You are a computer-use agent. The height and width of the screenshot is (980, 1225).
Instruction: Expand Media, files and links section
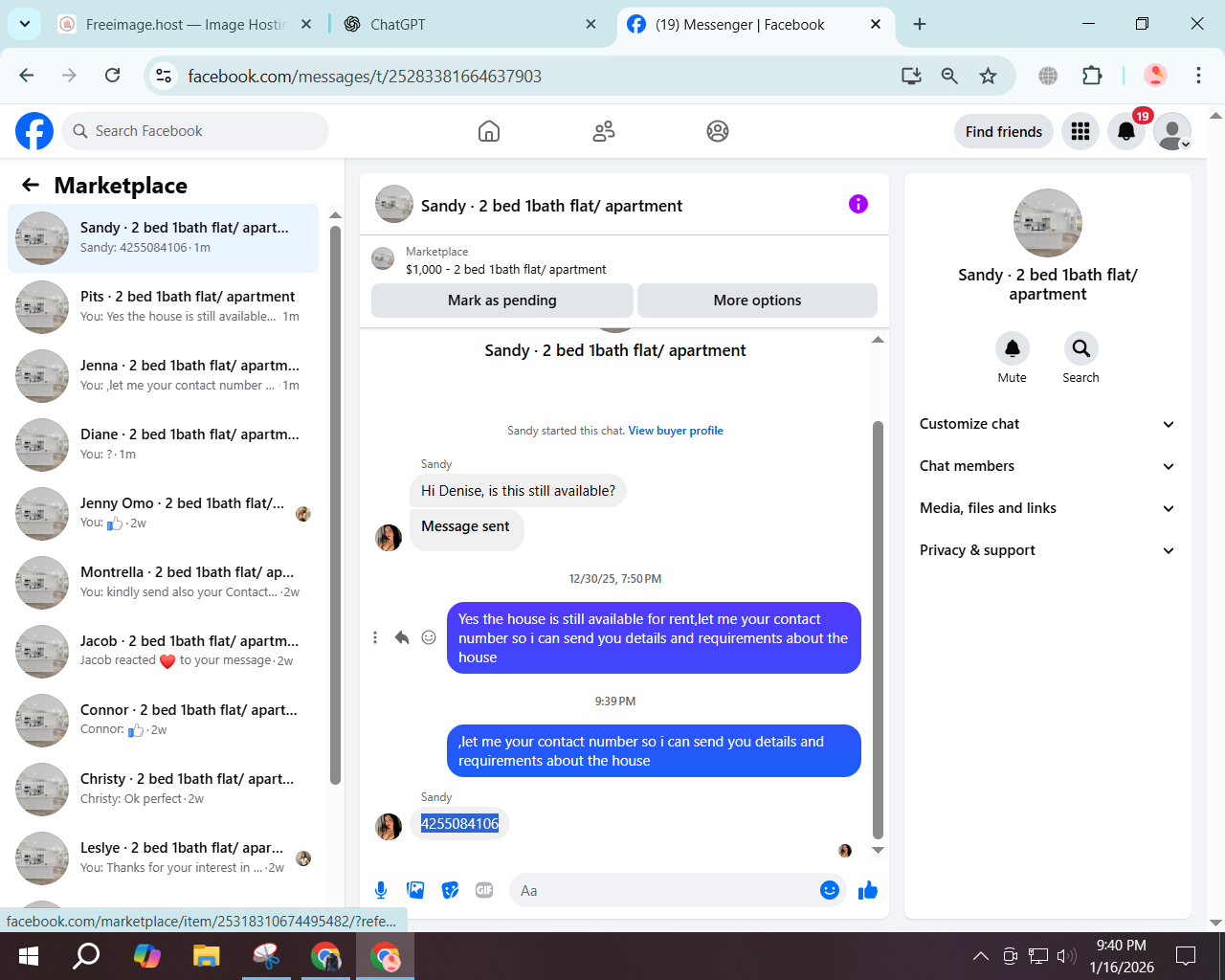(1048, 508)
